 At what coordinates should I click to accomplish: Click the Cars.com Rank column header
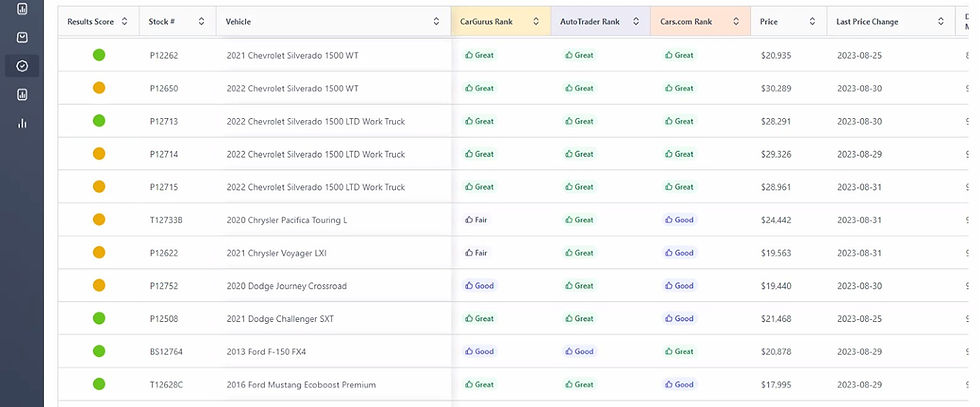click(x=686, y=21)
